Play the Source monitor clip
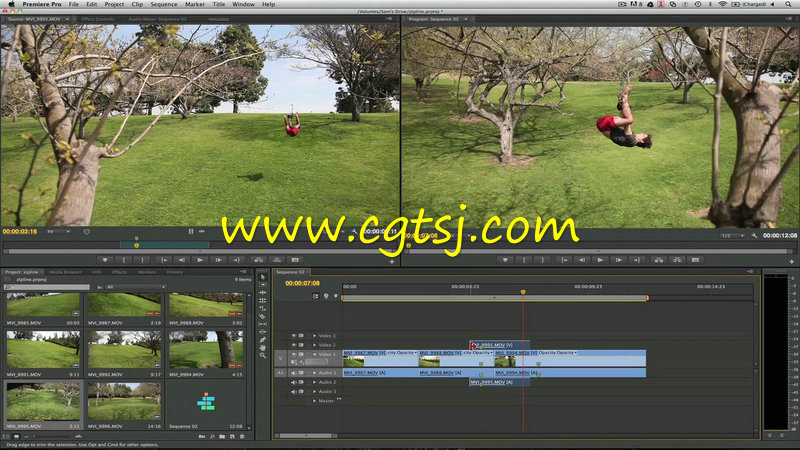 point(200,260)
